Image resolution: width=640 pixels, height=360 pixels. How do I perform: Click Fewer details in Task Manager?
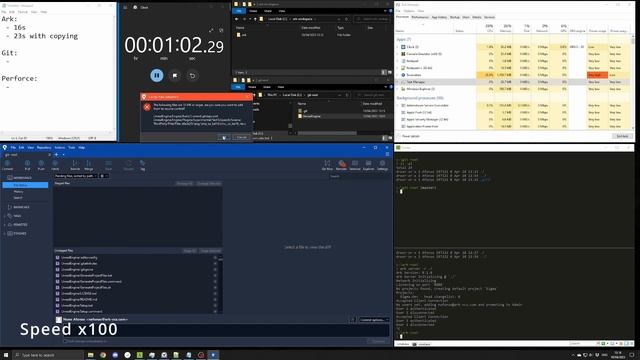click(408, 136)
